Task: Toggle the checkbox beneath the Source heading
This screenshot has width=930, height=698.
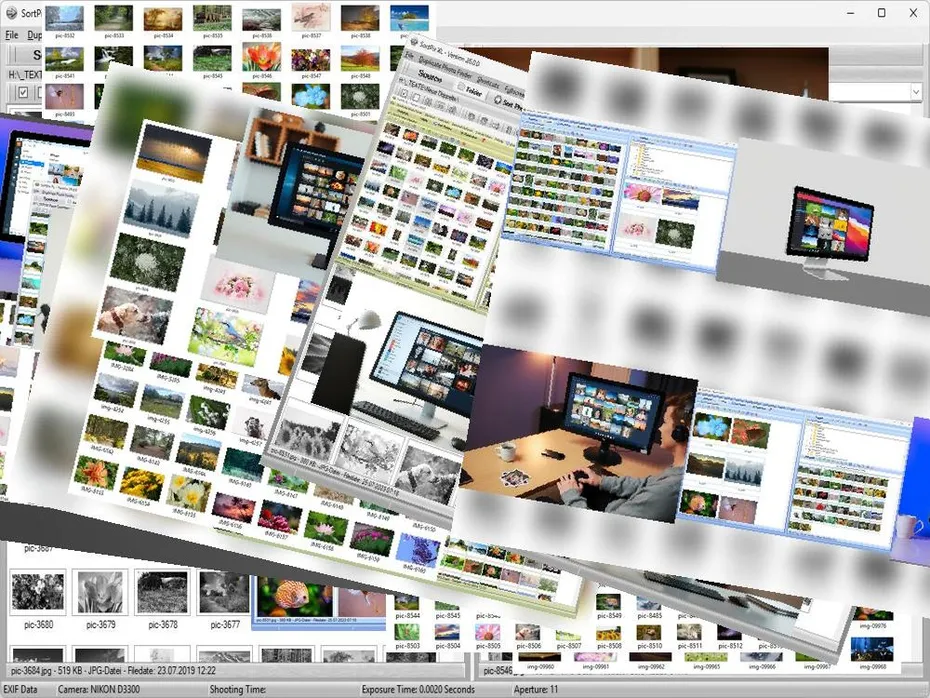Action: point(403,92)
